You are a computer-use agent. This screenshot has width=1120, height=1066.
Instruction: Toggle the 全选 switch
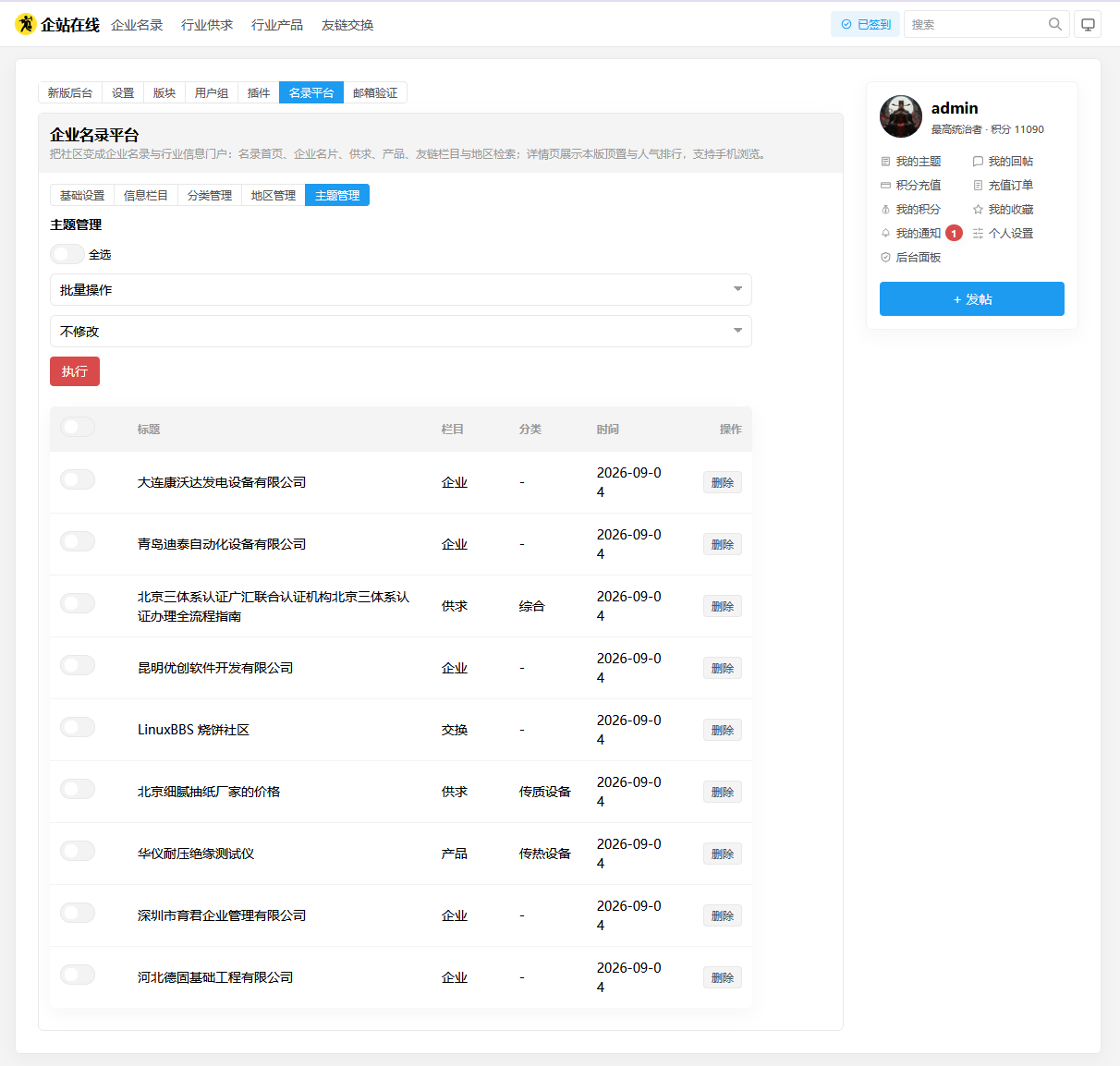pos(67,254)
